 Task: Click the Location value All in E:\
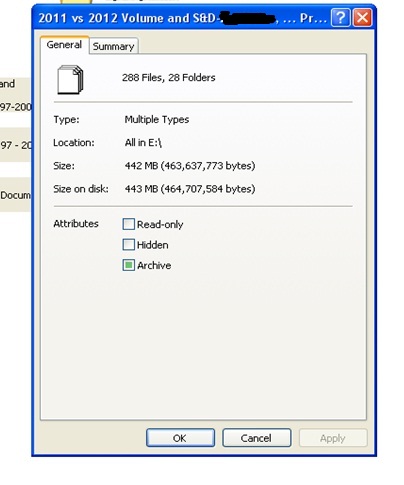143,143
